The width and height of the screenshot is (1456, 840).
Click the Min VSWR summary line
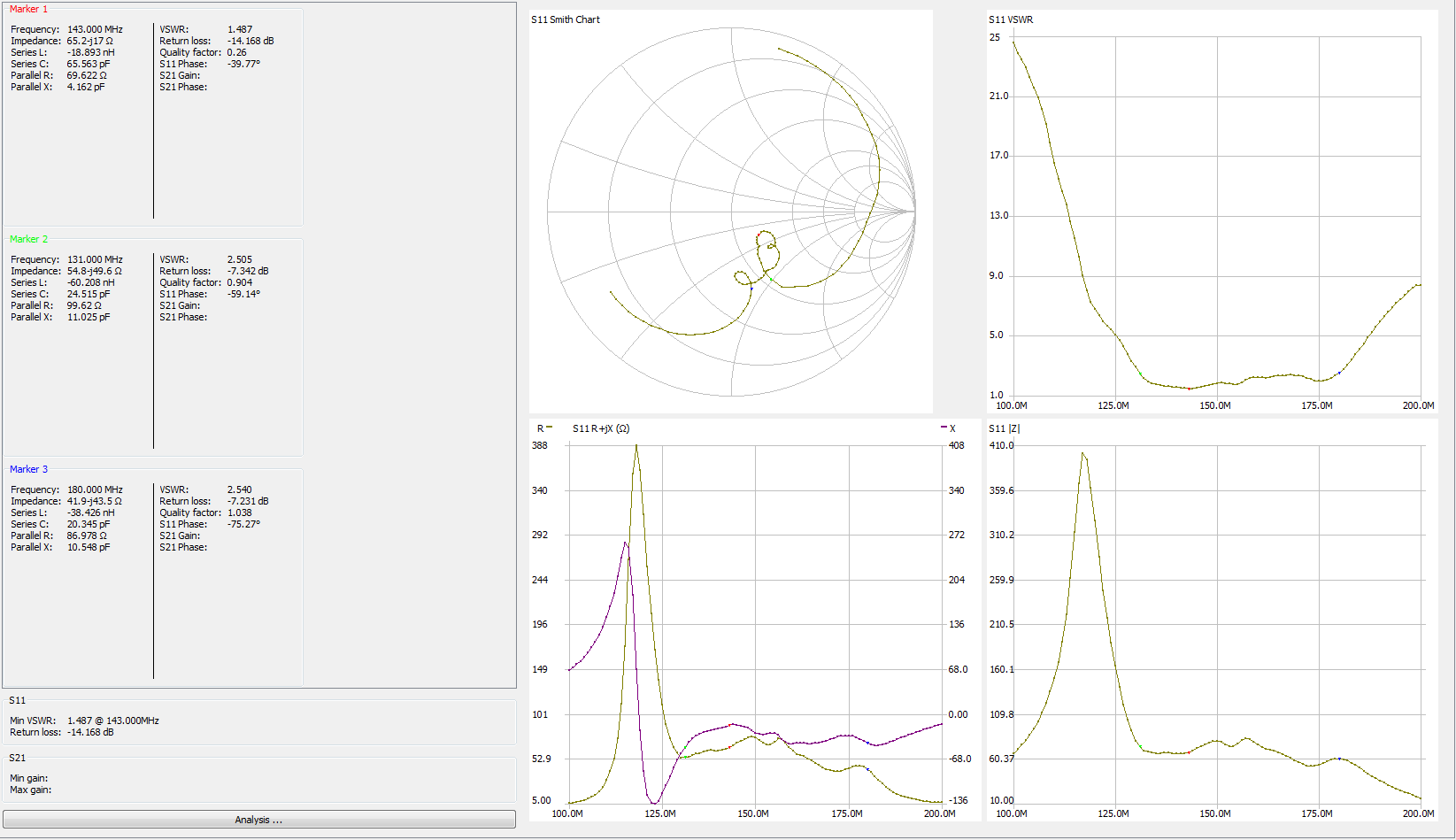pyautogui.click(x=84, y=721)
